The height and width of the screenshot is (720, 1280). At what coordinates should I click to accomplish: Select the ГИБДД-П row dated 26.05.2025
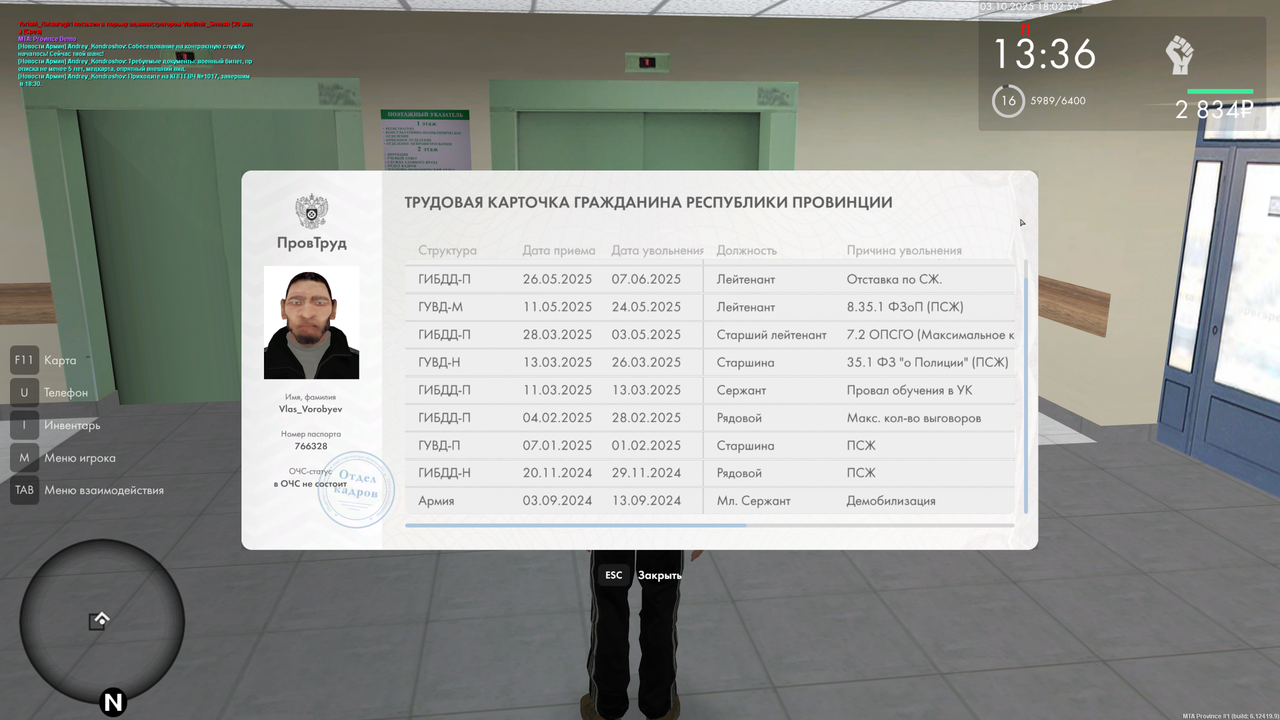click(710, 279)
